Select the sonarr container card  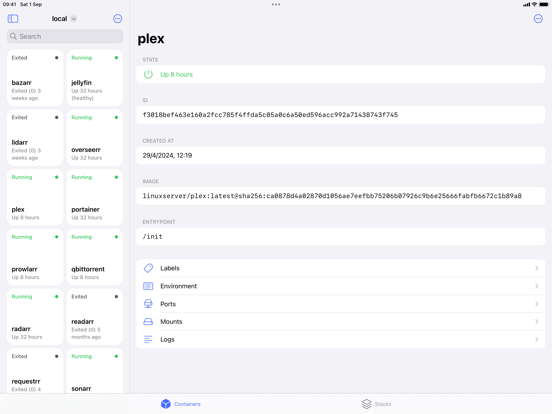click(x=95, y=371)
